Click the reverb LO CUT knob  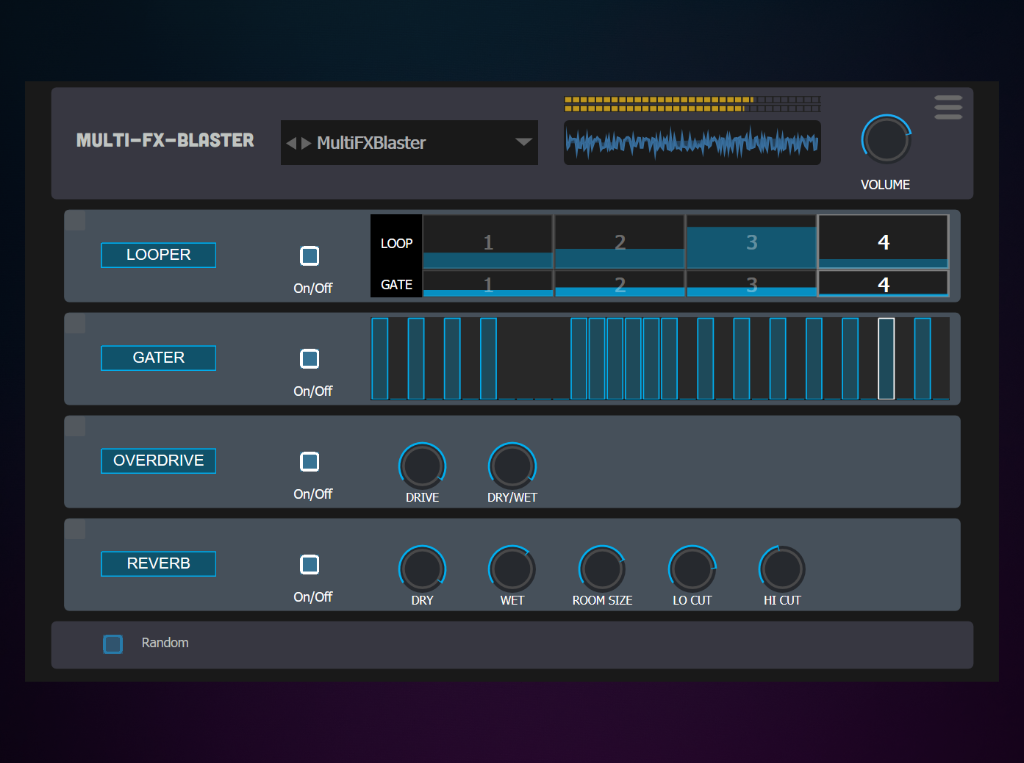[x=692, y=569]
